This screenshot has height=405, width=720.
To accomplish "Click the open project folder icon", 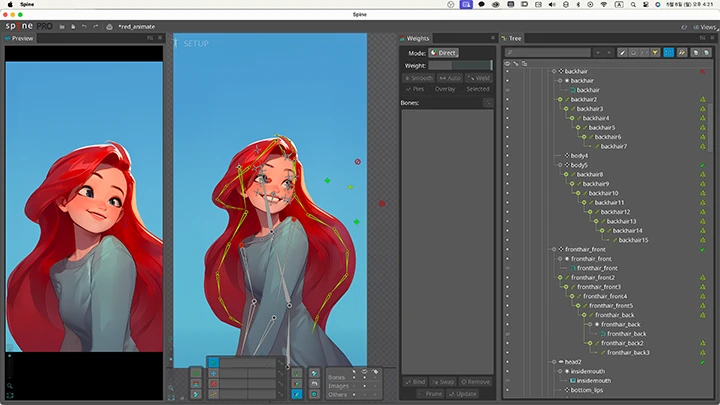I will (62, 27).
